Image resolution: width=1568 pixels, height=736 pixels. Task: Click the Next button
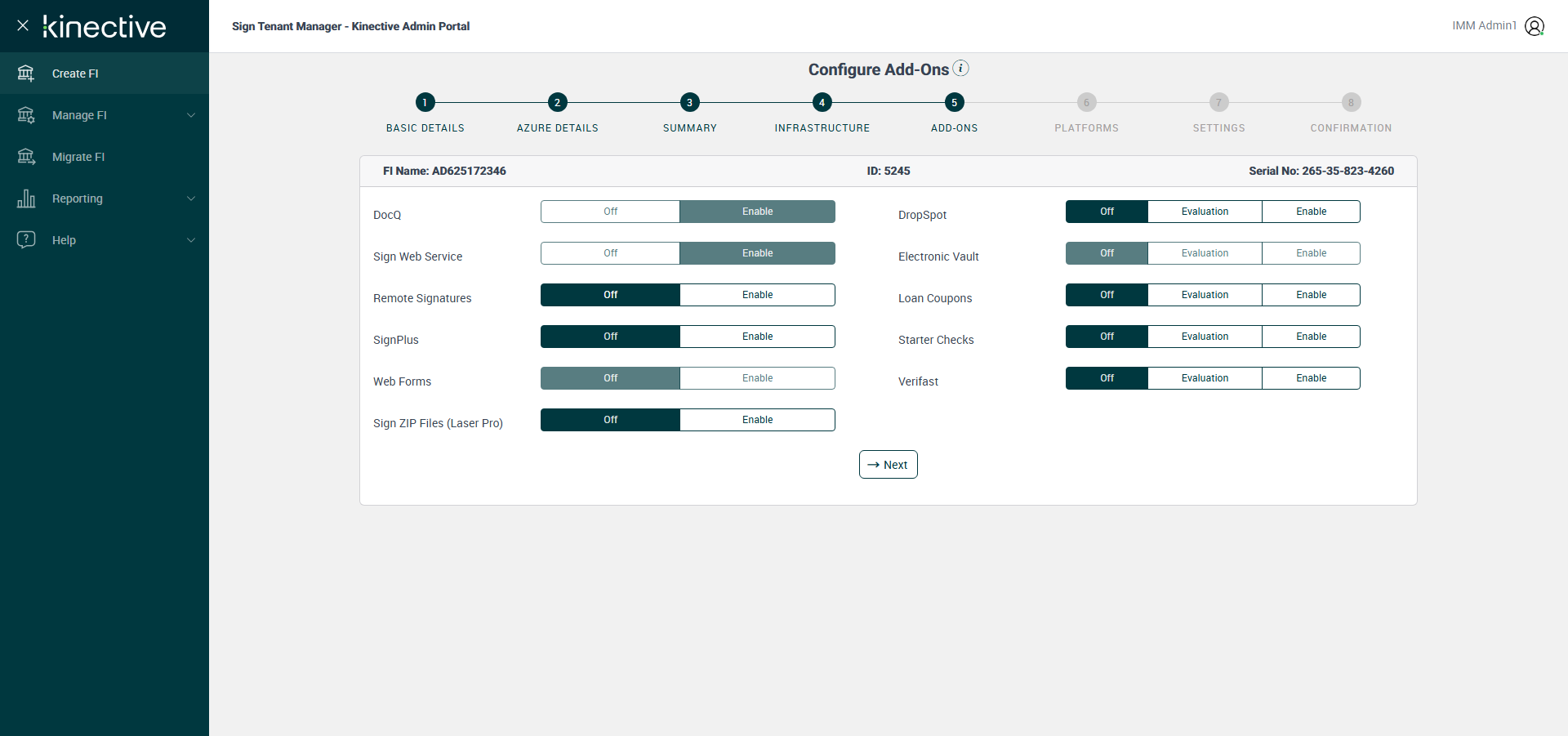pos(888,465)
